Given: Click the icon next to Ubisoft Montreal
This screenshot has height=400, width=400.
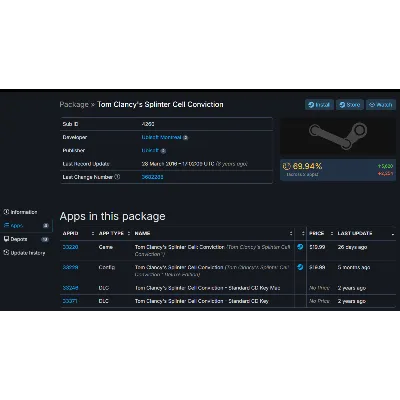Looking at the screenshot, I should [186, 138].
